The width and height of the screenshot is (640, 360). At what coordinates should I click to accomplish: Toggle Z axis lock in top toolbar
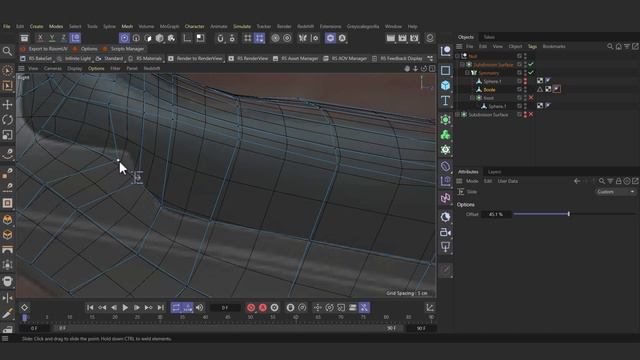click(64, 38)
